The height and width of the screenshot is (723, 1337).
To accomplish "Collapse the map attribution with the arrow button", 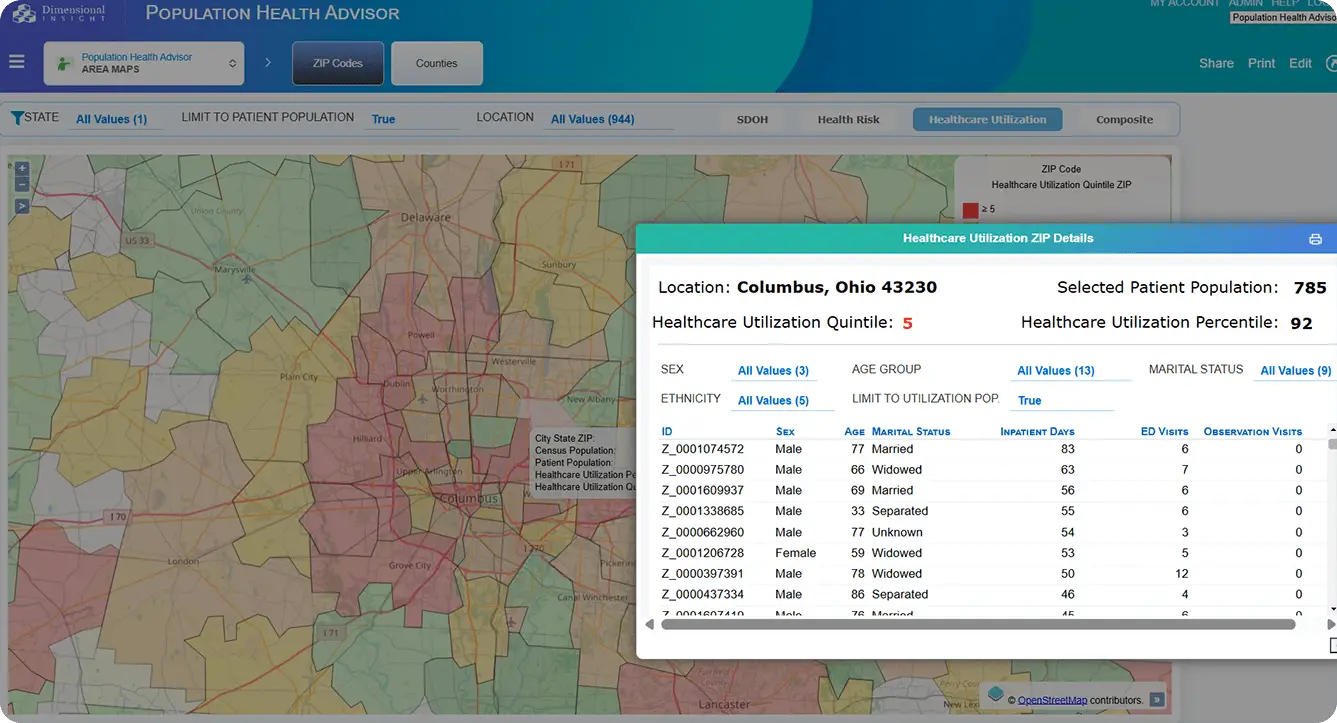I will 1156,700.
